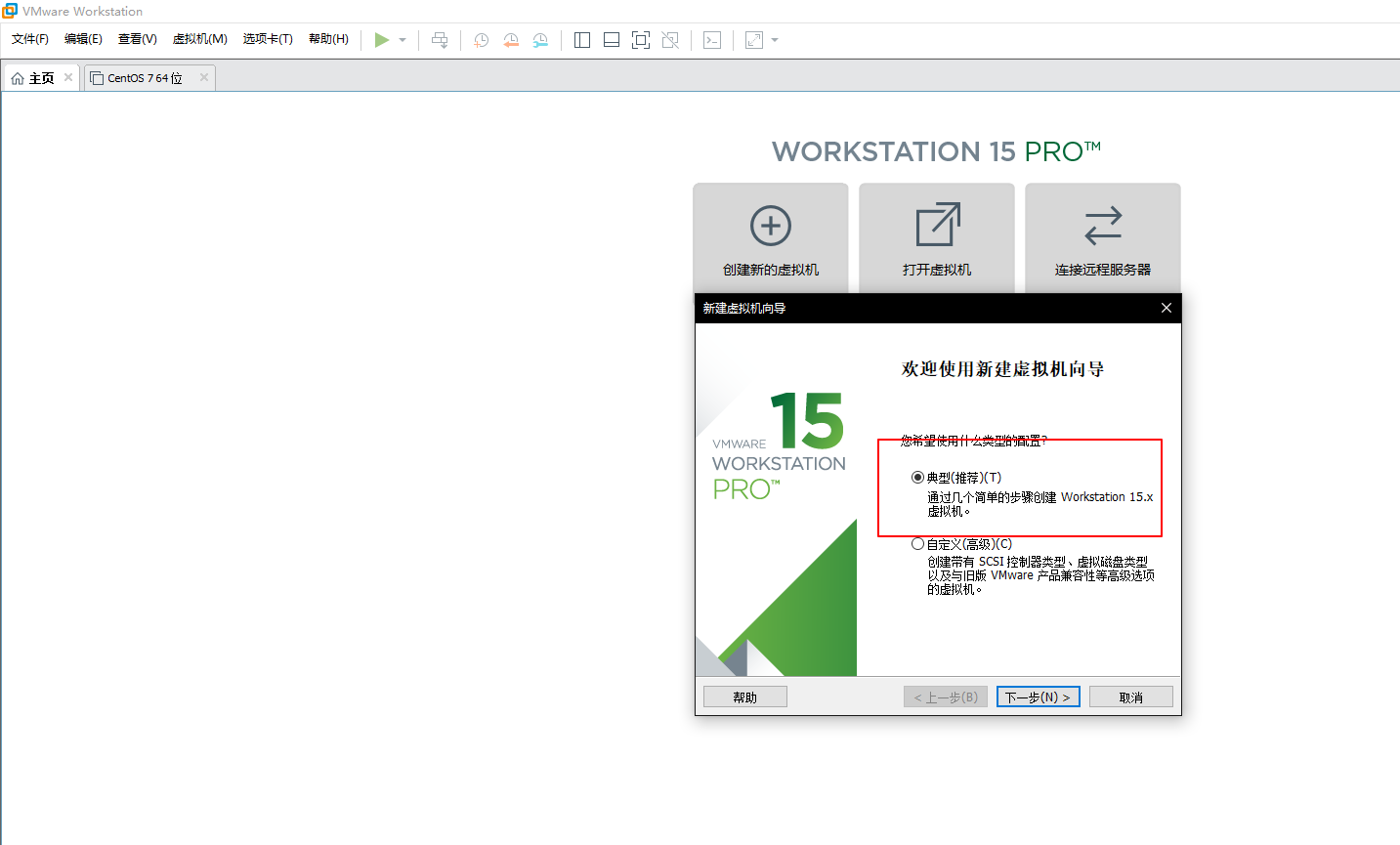Select the 自定义(高级)(C) radio option
This screenshot has height=845, width=1400.
click(917, 544)
